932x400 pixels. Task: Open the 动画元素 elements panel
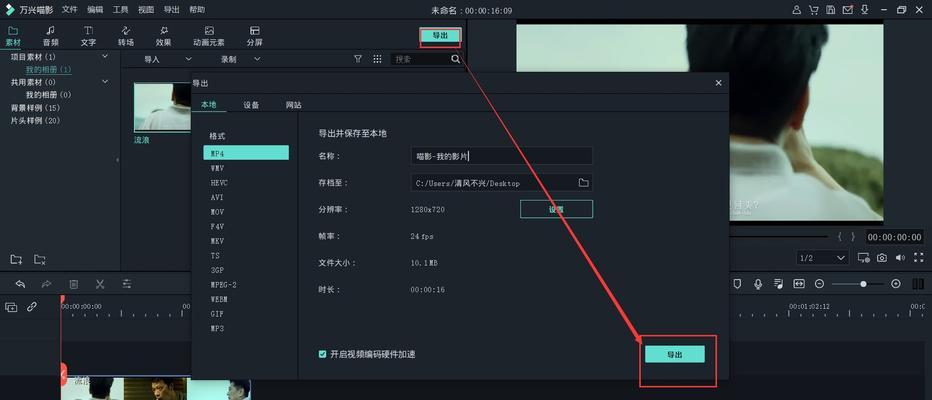click(209, 36)
